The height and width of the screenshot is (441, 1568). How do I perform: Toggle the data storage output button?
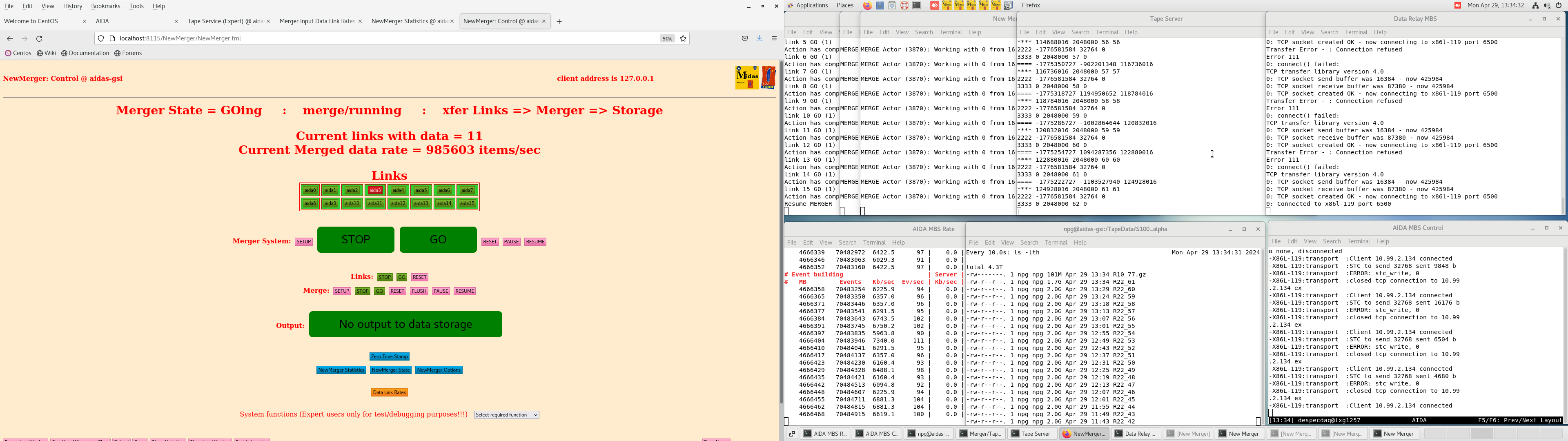[405, 324]
